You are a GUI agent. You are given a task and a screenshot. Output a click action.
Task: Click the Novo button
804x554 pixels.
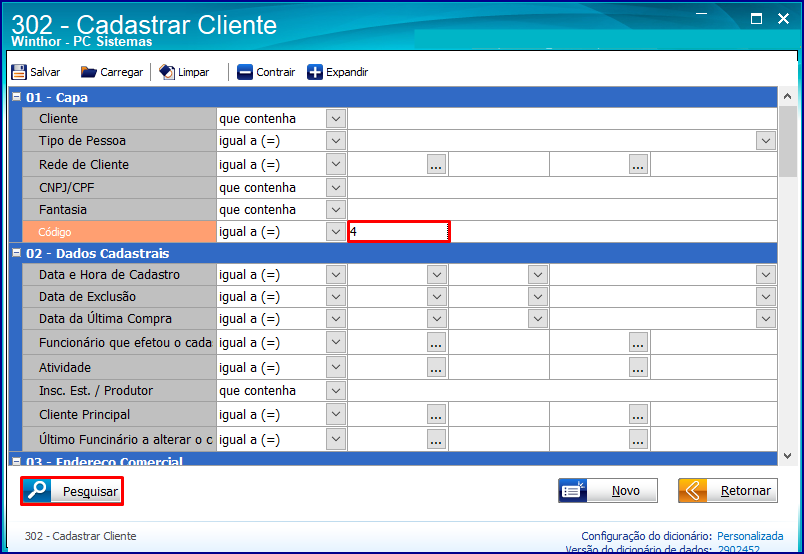coord(608,490)
